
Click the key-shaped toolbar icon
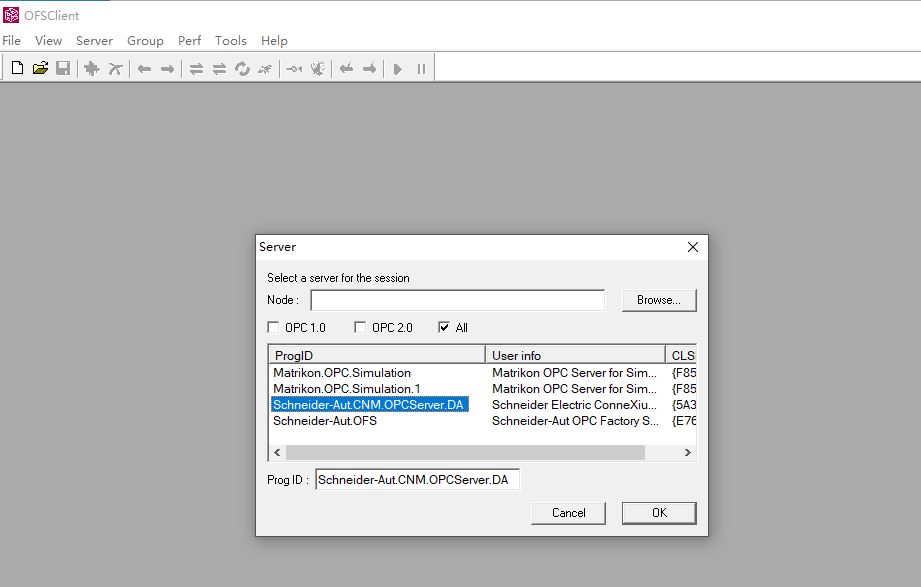coord(294,69)
